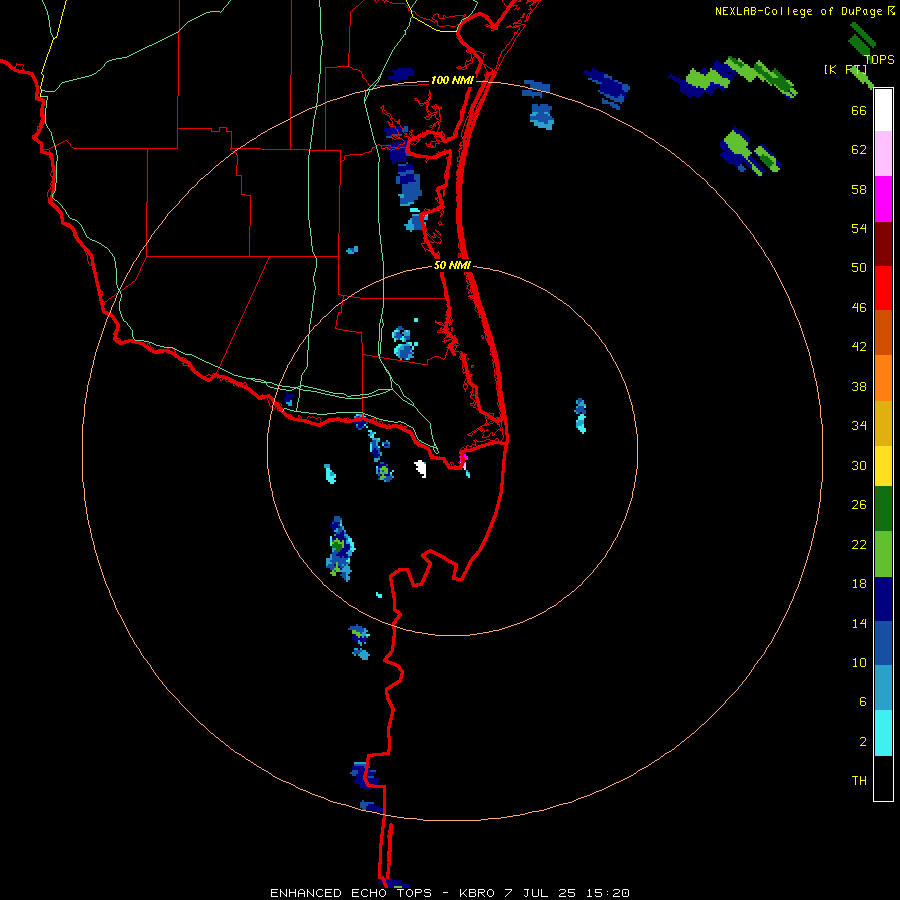Click the legend value 34
The width and height of the screenshot is (900, 900).
pos(859,425)
